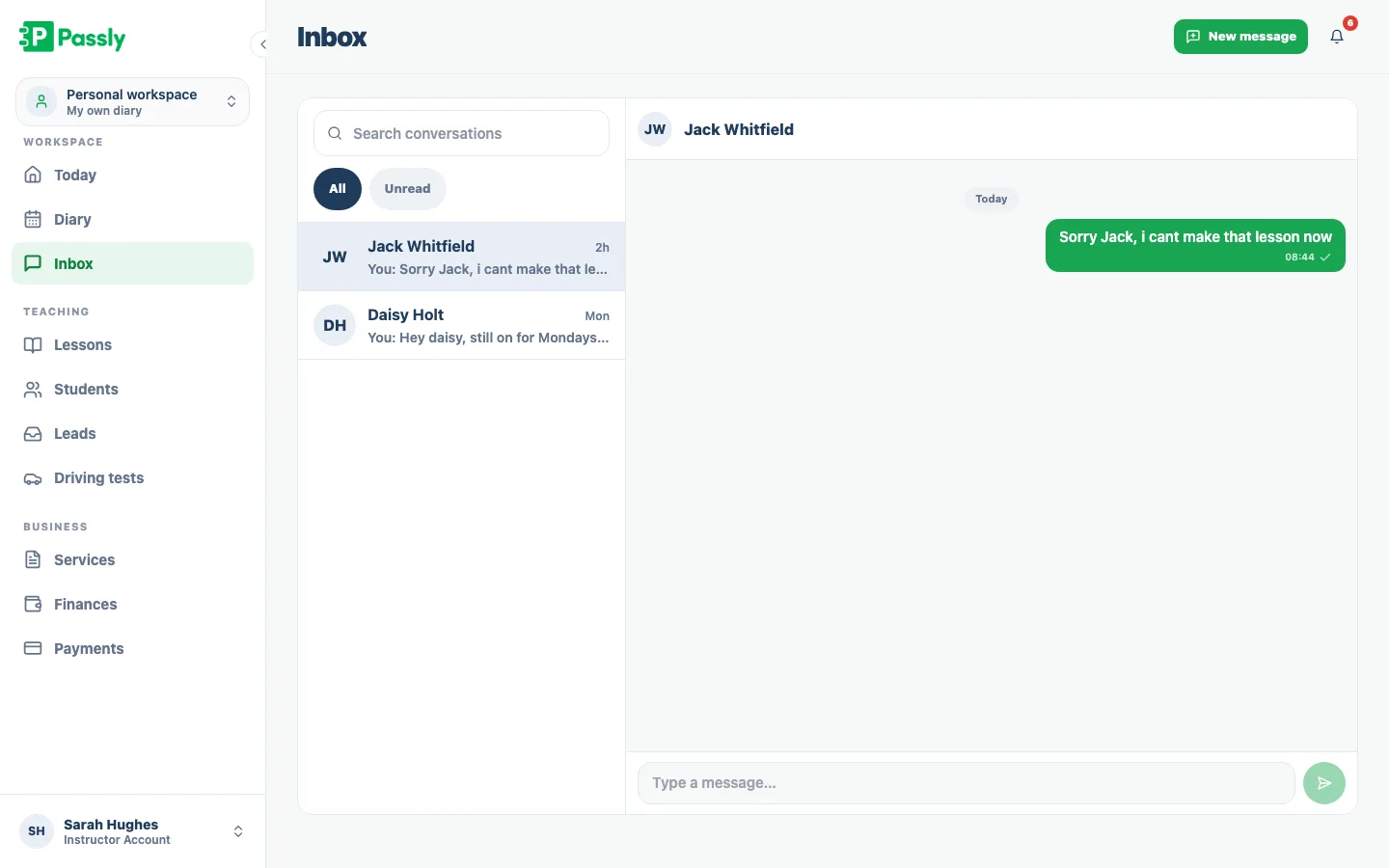Click the Lessons book icon

pyautogui.click(x=33, y=344)
